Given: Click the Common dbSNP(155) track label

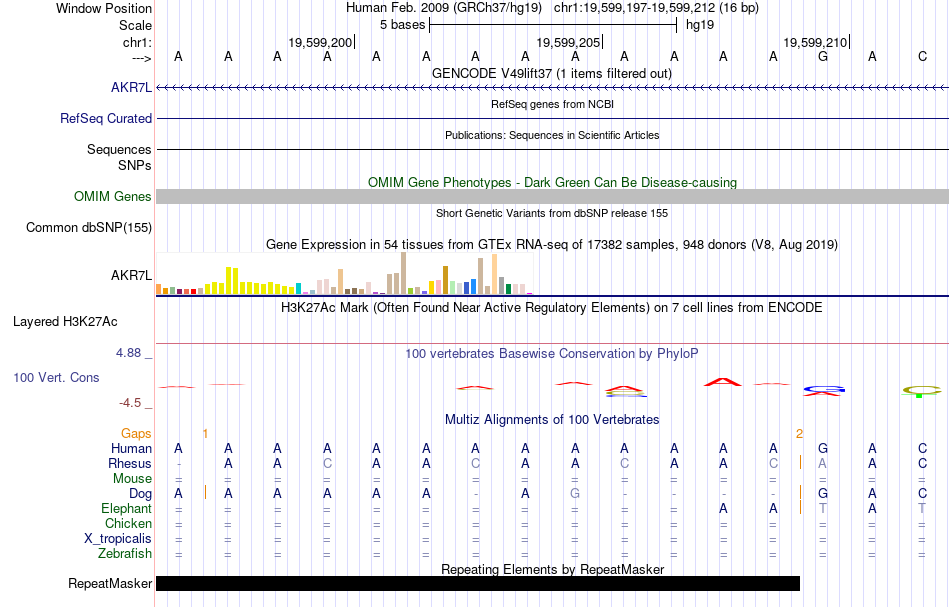Looking at the screenshot, I should [89, 227].
